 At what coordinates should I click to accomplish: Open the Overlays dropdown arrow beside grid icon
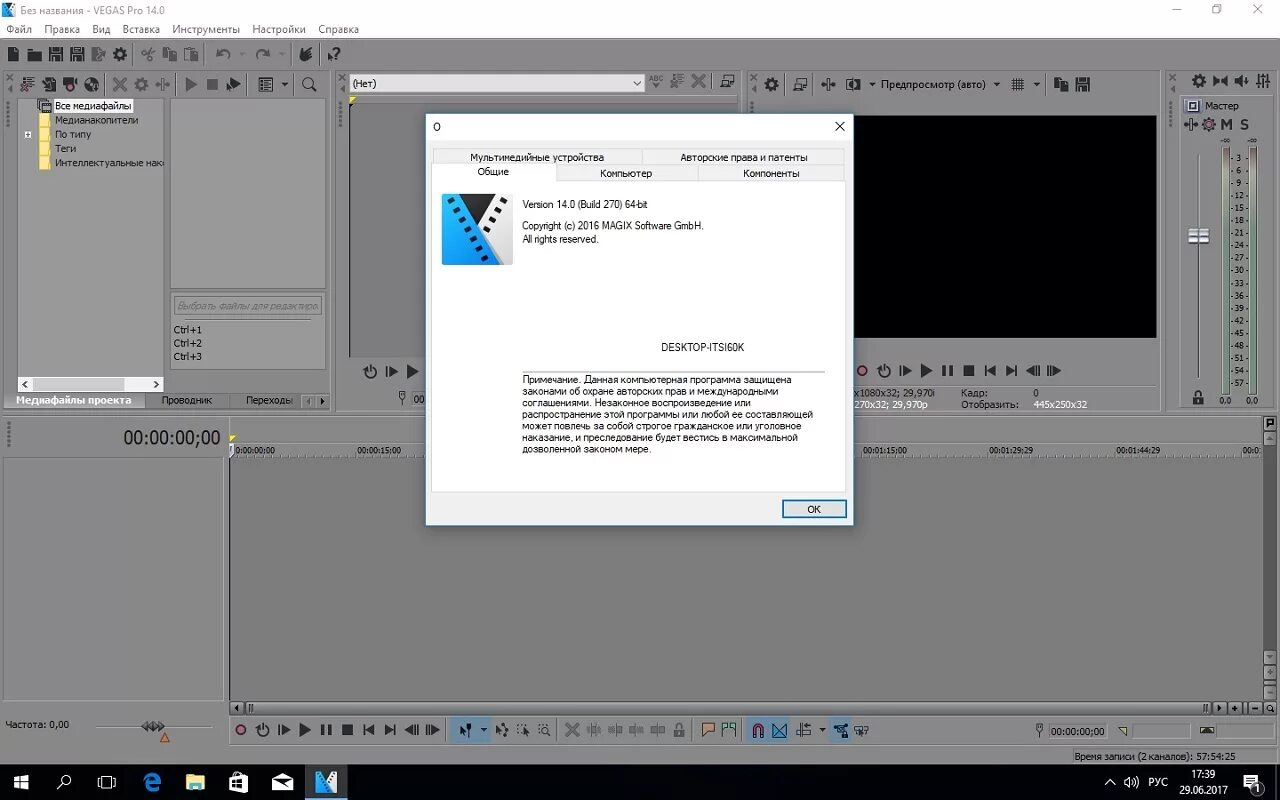[x=1036, y=85]
